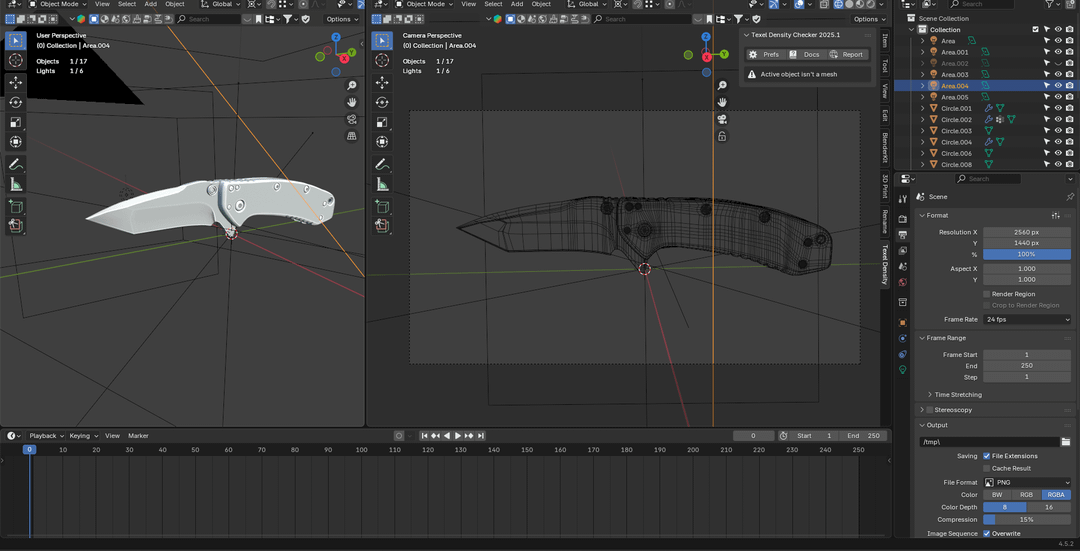Select RGB color mode button
The height and width of the screenshot is (551, 1080).
point(1026,495)
